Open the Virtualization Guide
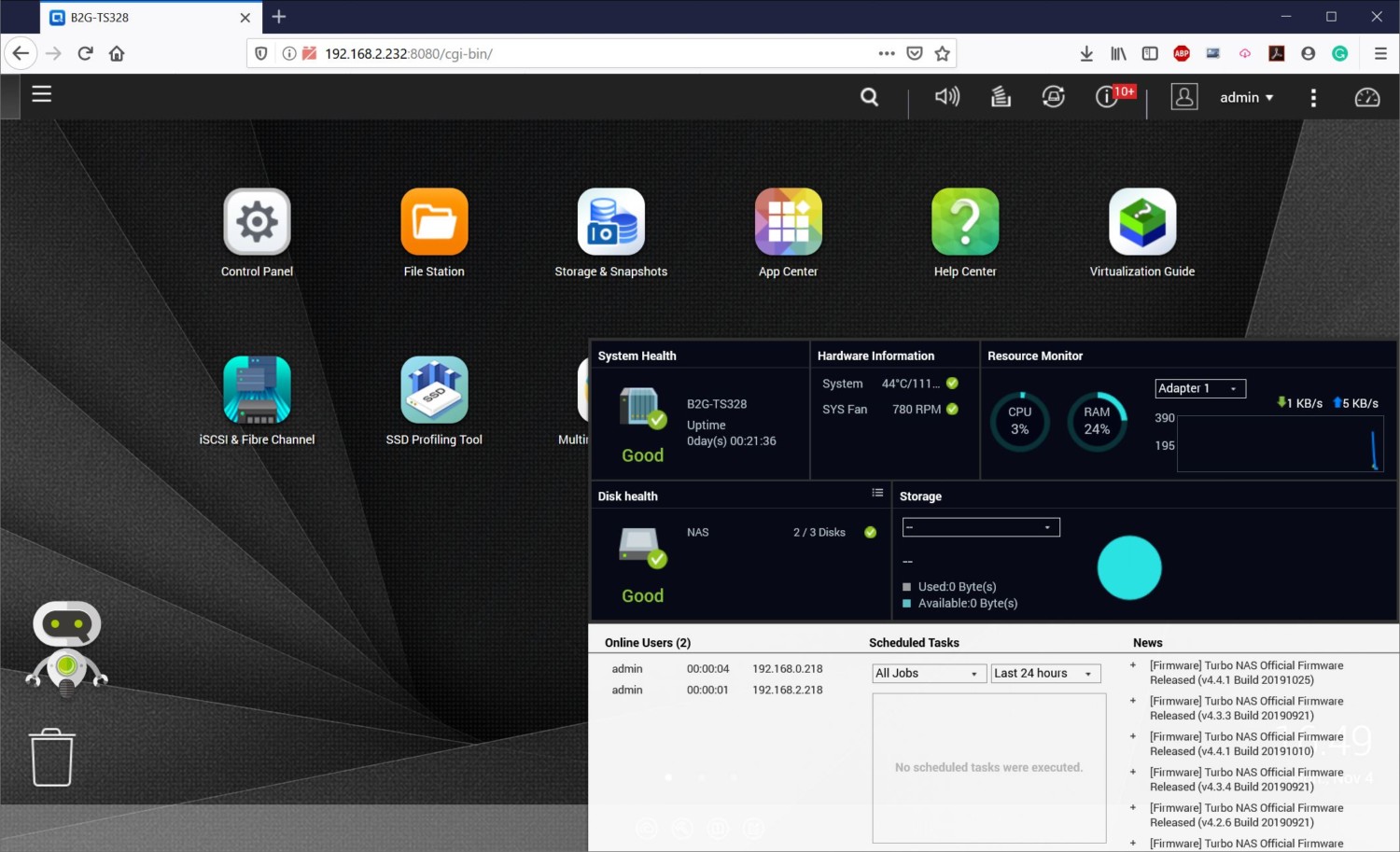This screenshot has height=852, width=1400. click(x=1142, y=222)
